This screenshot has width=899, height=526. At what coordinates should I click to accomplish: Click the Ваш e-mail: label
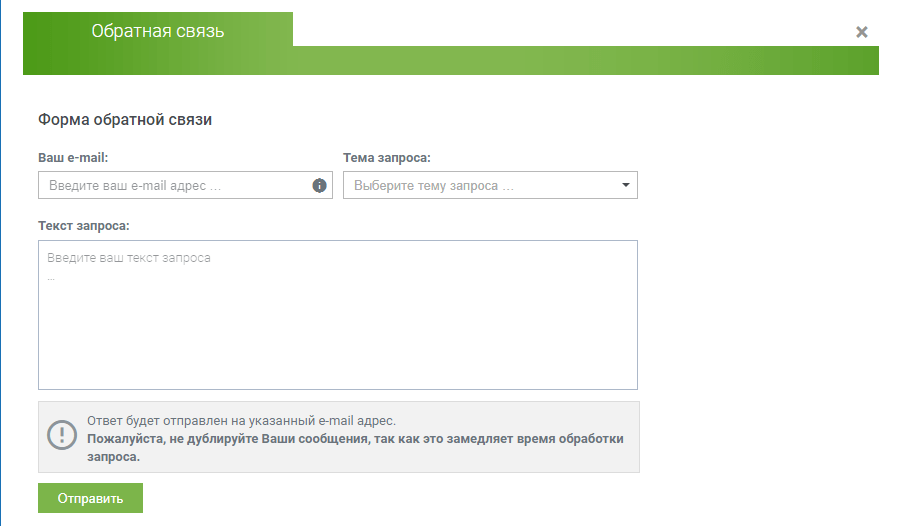click(73, 158)
